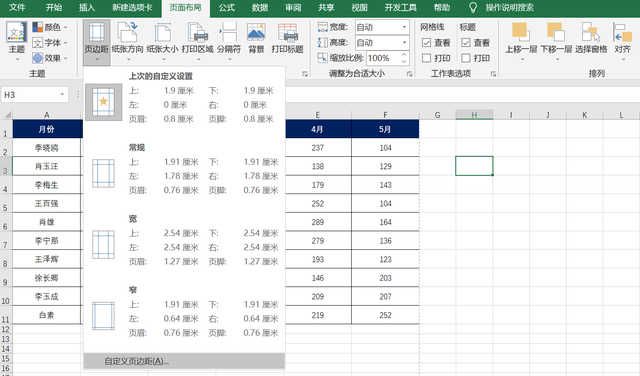Click cell with name 李梅生
The image size is (640, 376).
[x=47, y=185]
